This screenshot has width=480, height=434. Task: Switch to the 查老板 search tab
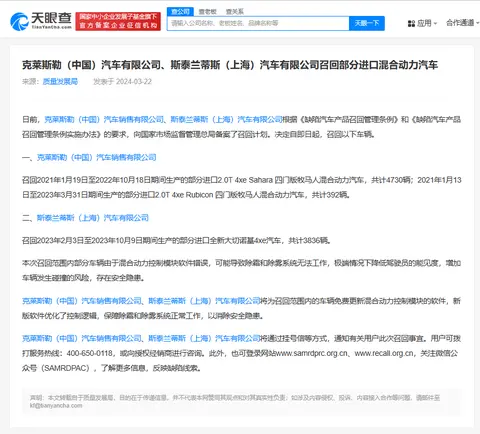coord(208,12)
